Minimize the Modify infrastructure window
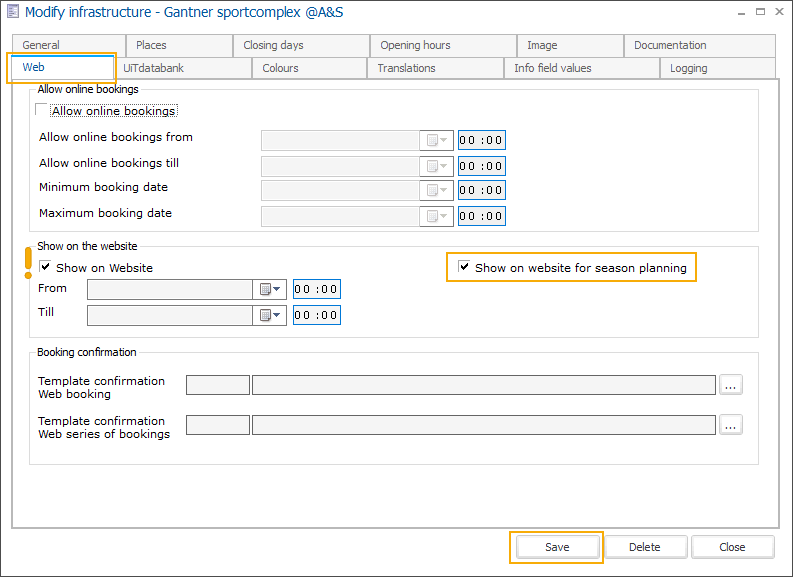This screenshot has width=793, height=577. 741,12
